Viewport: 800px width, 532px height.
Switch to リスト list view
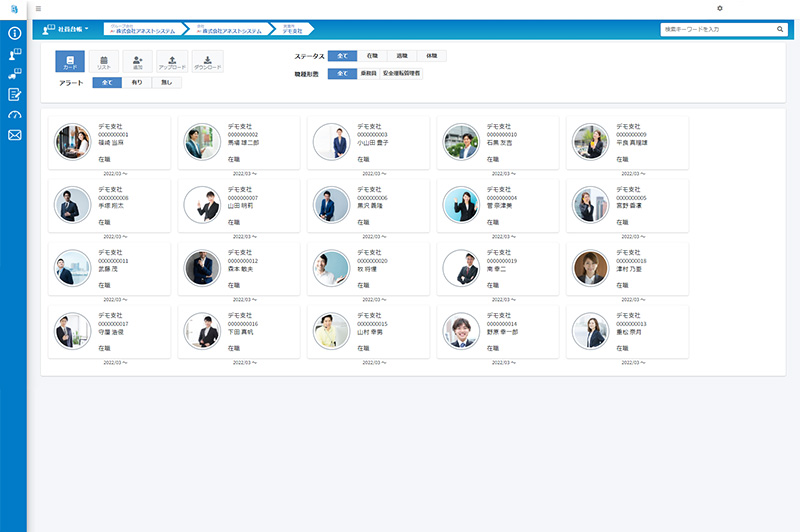pos(103,61)
